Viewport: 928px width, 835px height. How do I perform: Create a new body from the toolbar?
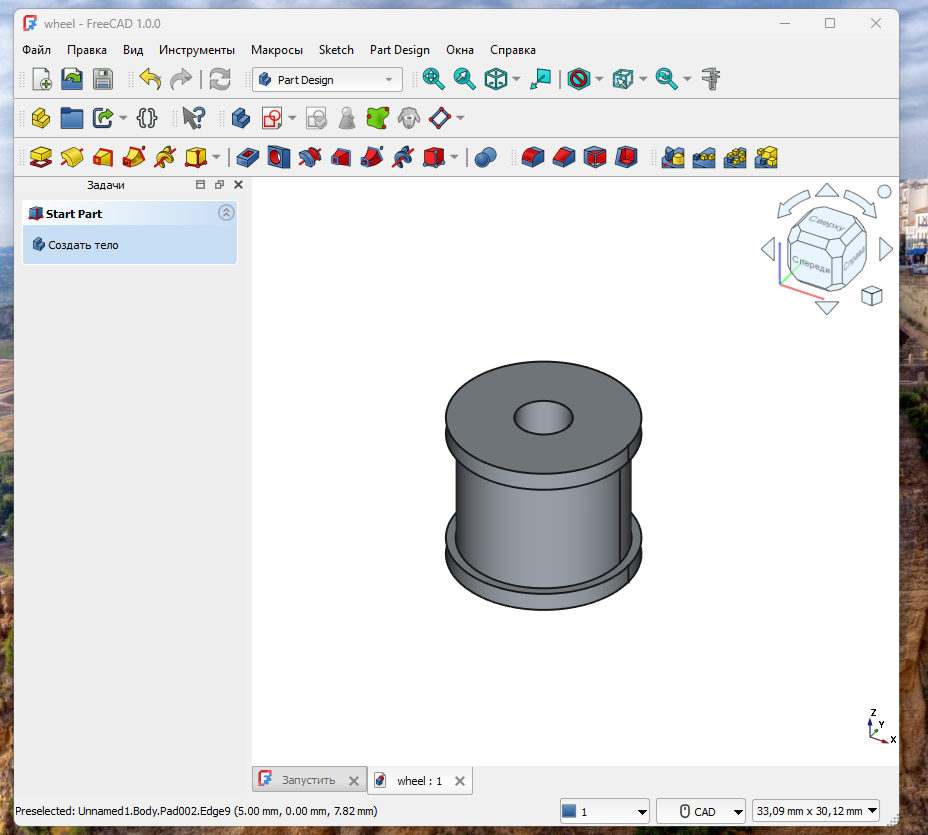click(x=240, y=118)
